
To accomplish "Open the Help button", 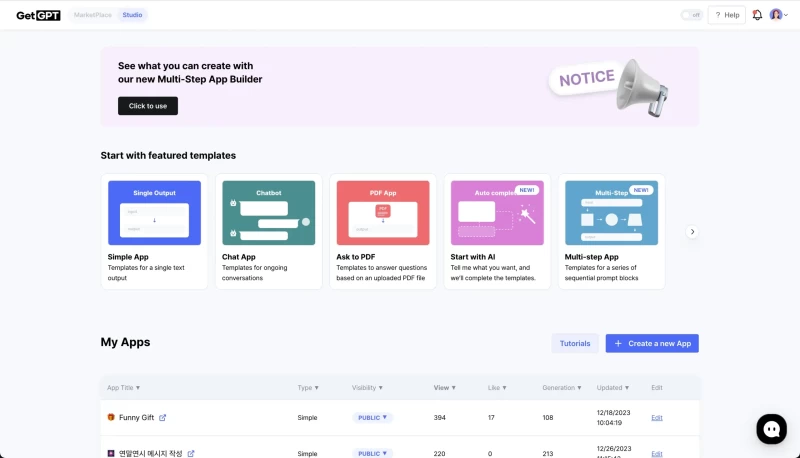I will tap(727, 15).
